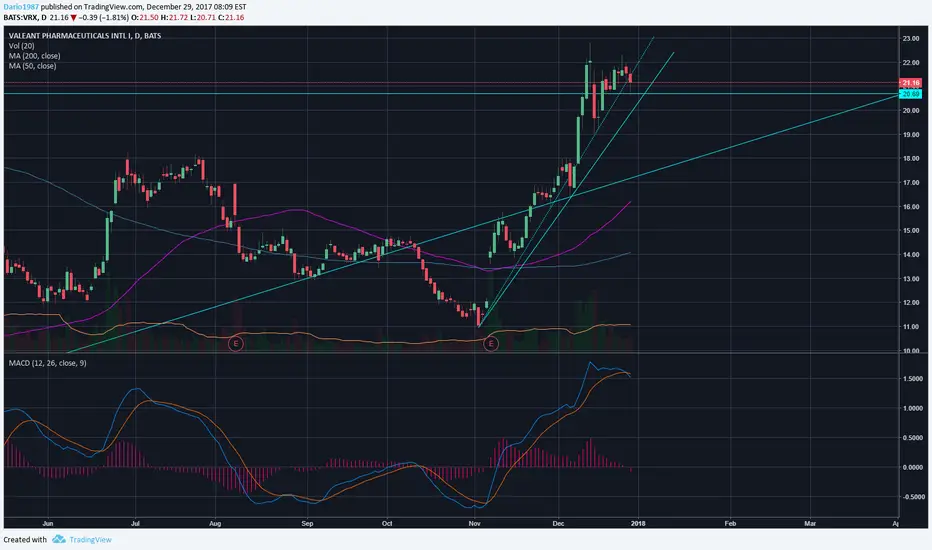
Task: Click the VALEANT PHARMACEUTICALS INTL chart title
Action: pyautogui.click(x=85, y=36)
